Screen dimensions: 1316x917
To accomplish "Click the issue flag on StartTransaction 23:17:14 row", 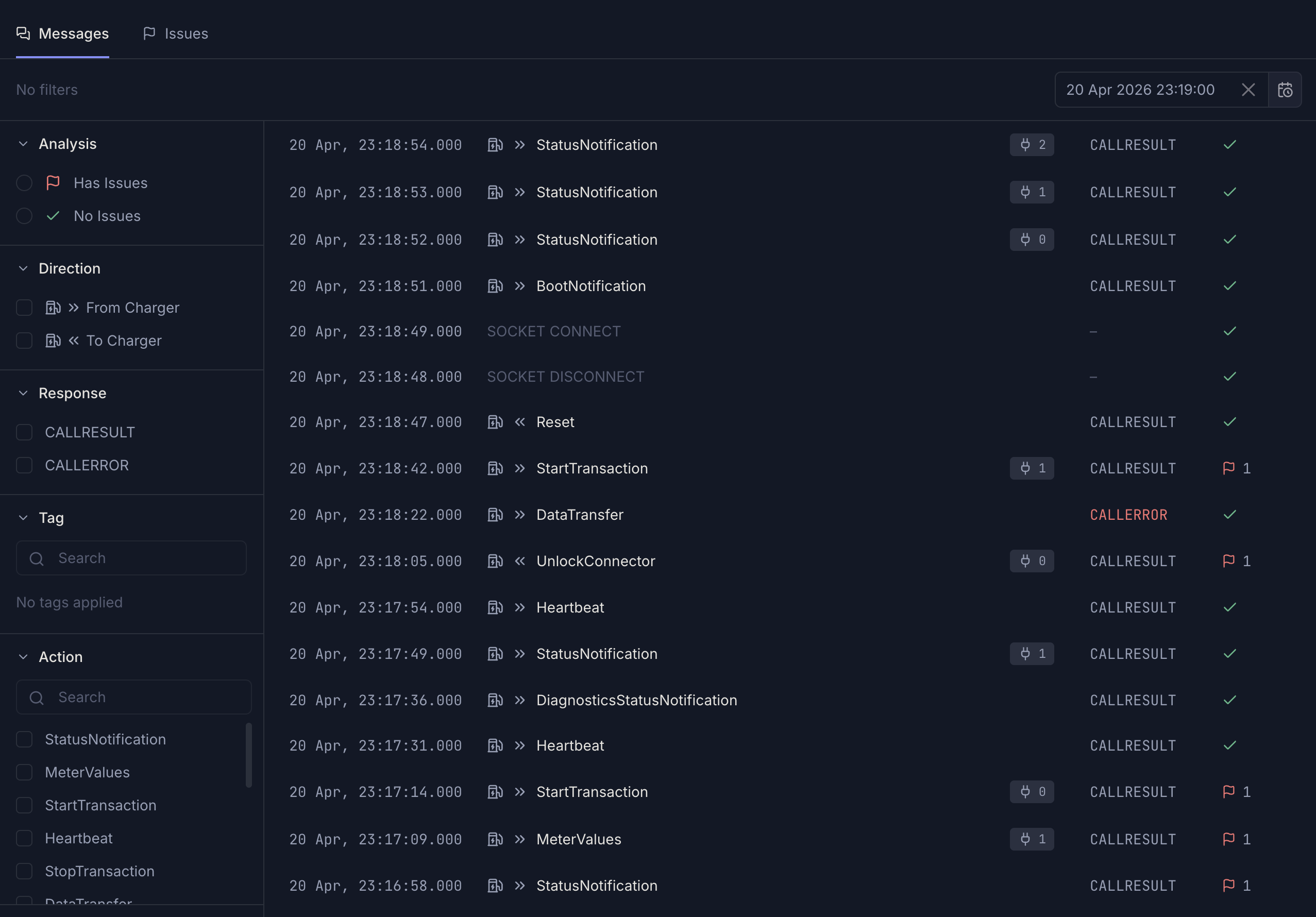I will 1228,791.
